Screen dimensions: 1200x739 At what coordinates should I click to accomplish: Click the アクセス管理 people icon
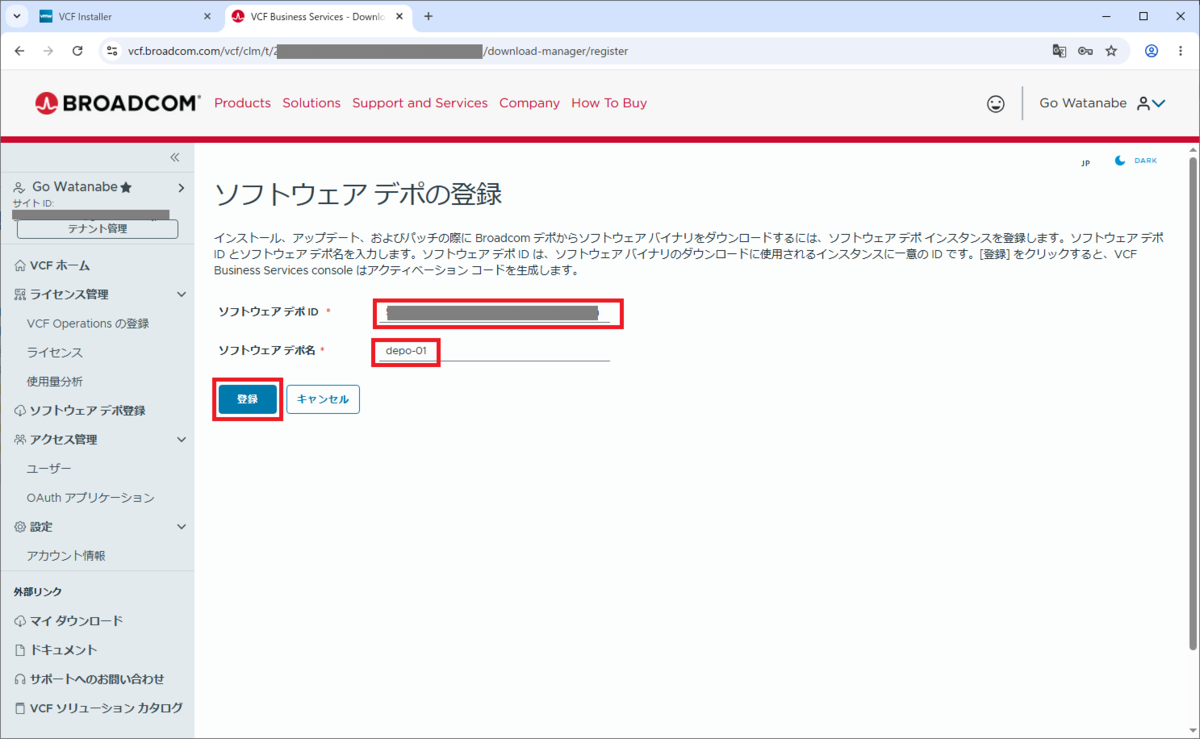tap(20, 440)
